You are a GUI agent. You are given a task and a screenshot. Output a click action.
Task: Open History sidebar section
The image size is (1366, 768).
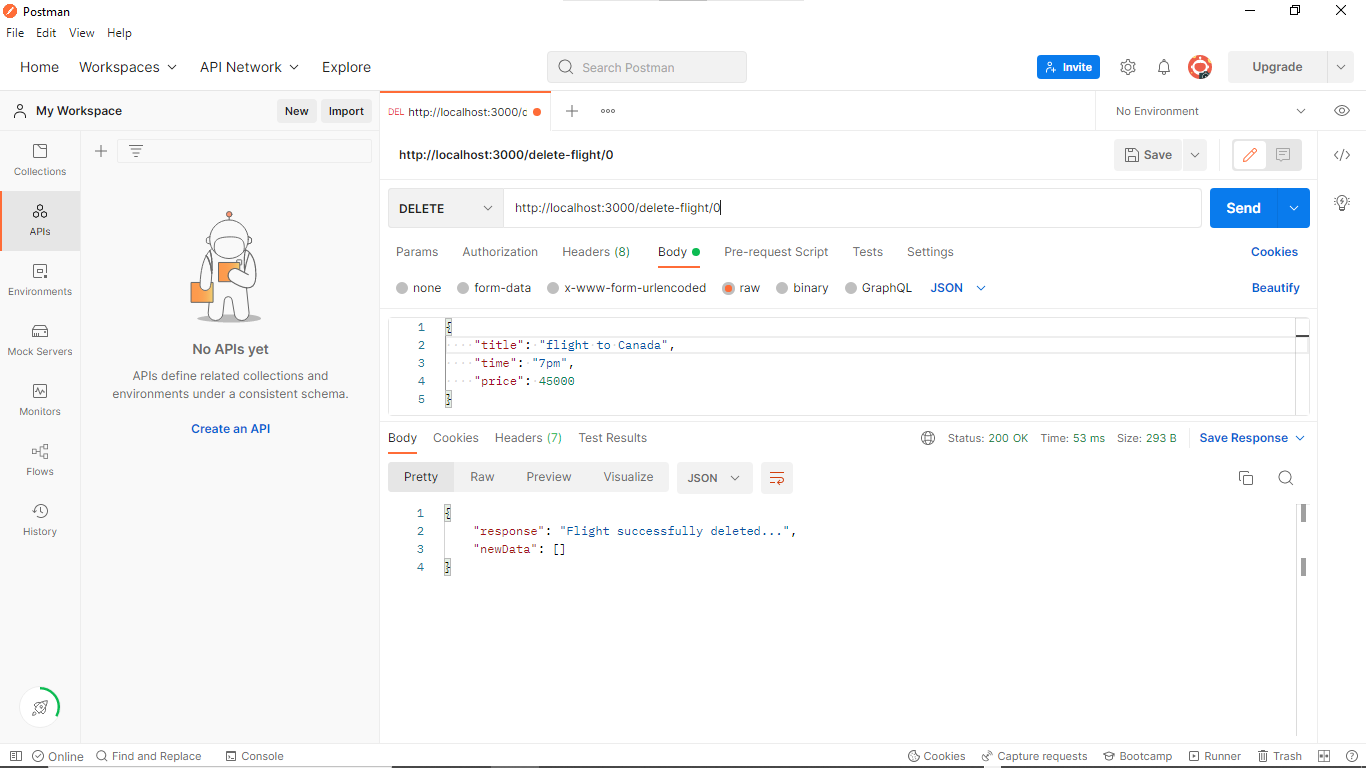[40, 521]
